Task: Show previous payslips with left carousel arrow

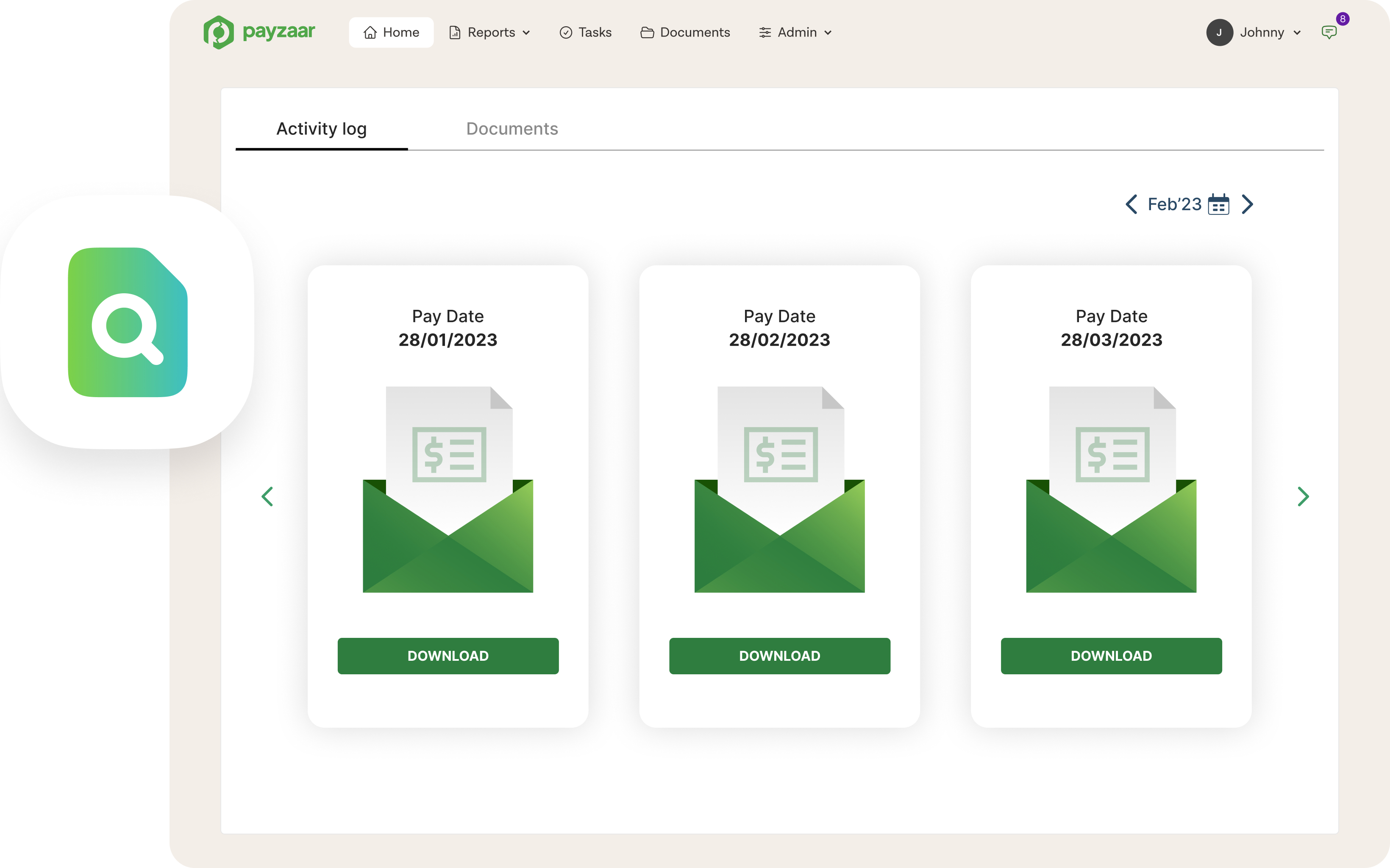Action: coord(267,497)
